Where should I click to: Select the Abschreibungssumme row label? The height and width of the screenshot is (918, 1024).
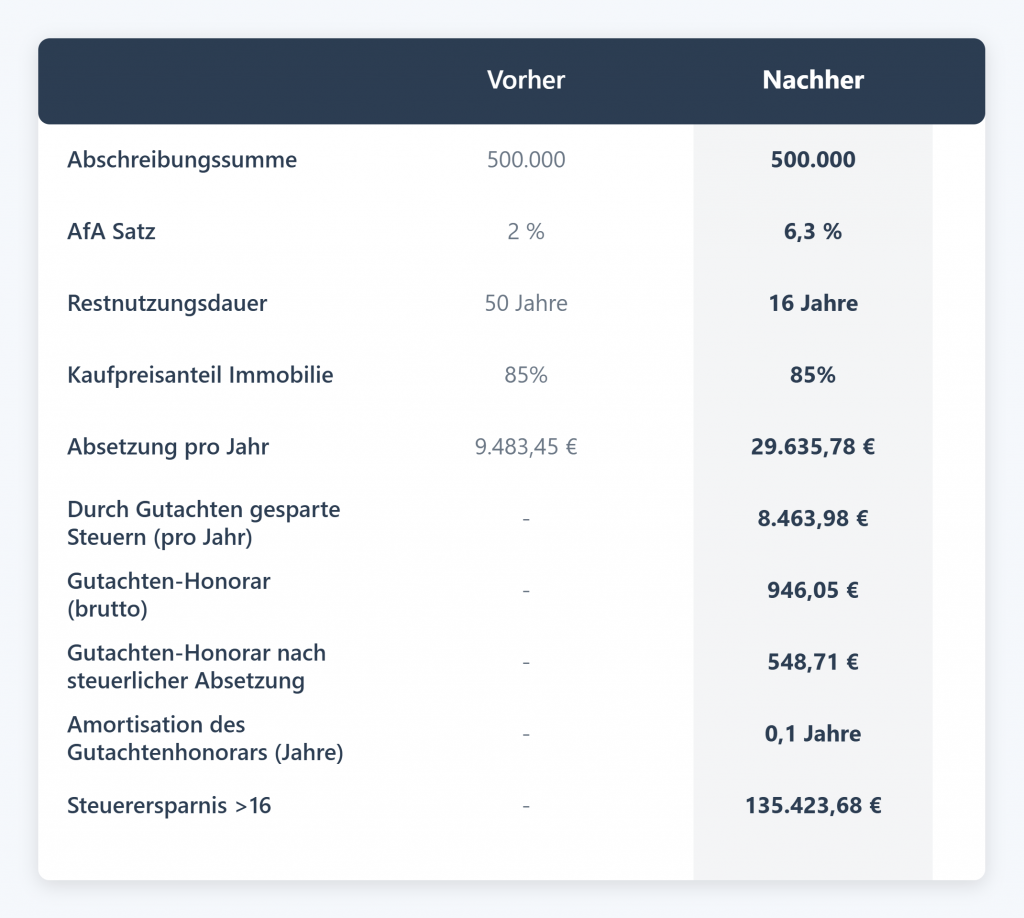click(182, 160)
